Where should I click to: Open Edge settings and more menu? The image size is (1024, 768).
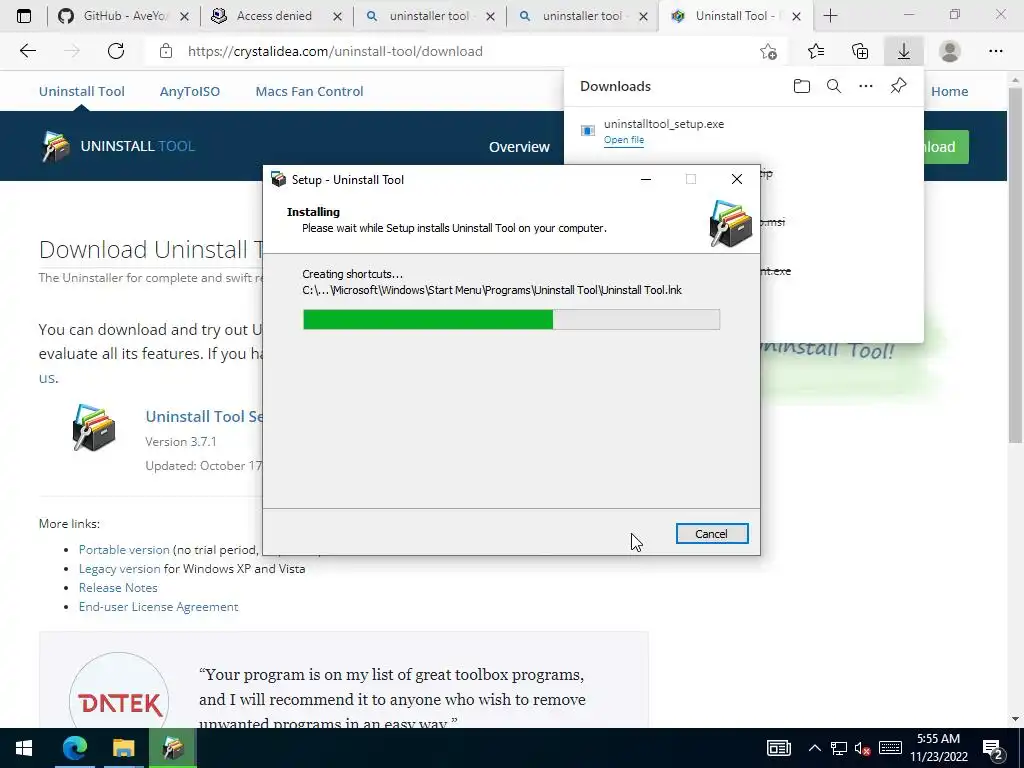(x=995, y=51)
